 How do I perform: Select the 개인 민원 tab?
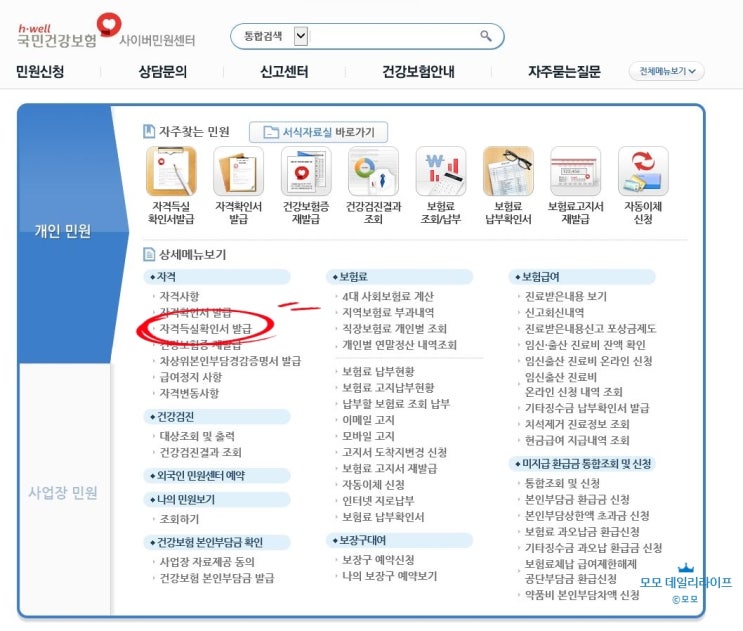tap(63, 231)
